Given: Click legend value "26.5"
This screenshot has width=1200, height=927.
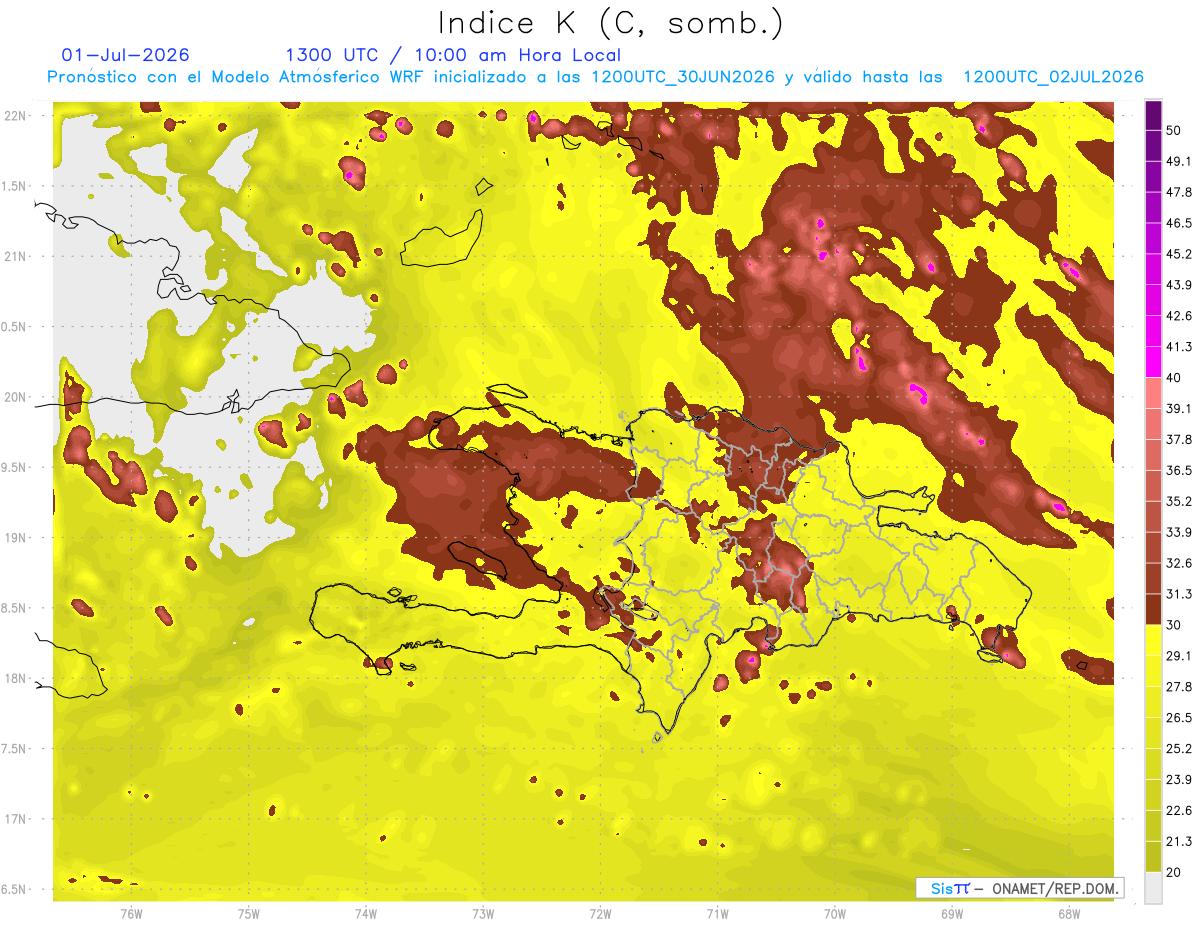Looking at the screenshot, I should (1179, 717).
